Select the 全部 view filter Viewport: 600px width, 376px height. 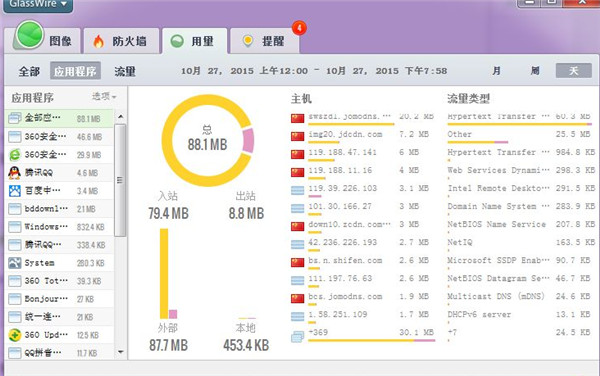click(29, 71)
